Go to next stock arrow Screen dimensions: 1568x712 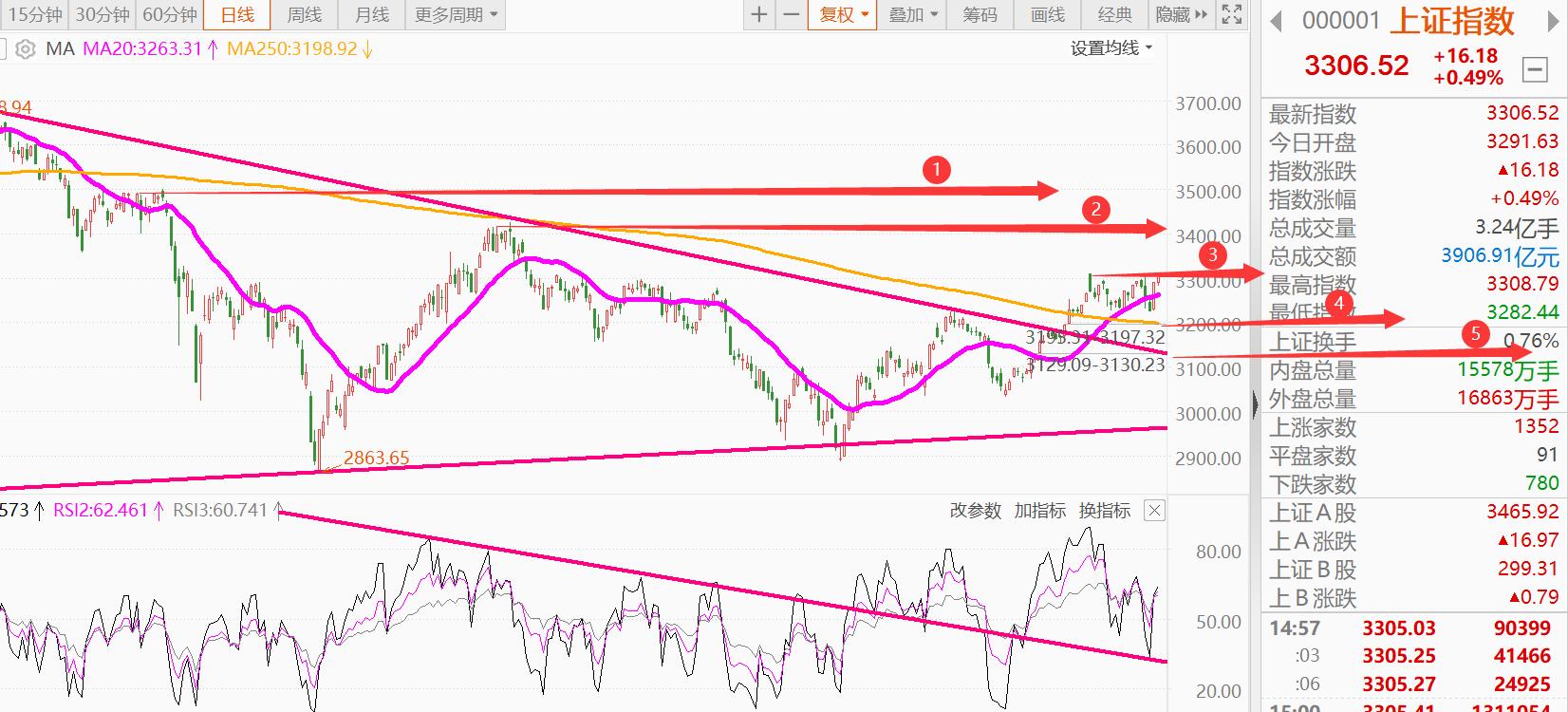(x=1555, y=21)
